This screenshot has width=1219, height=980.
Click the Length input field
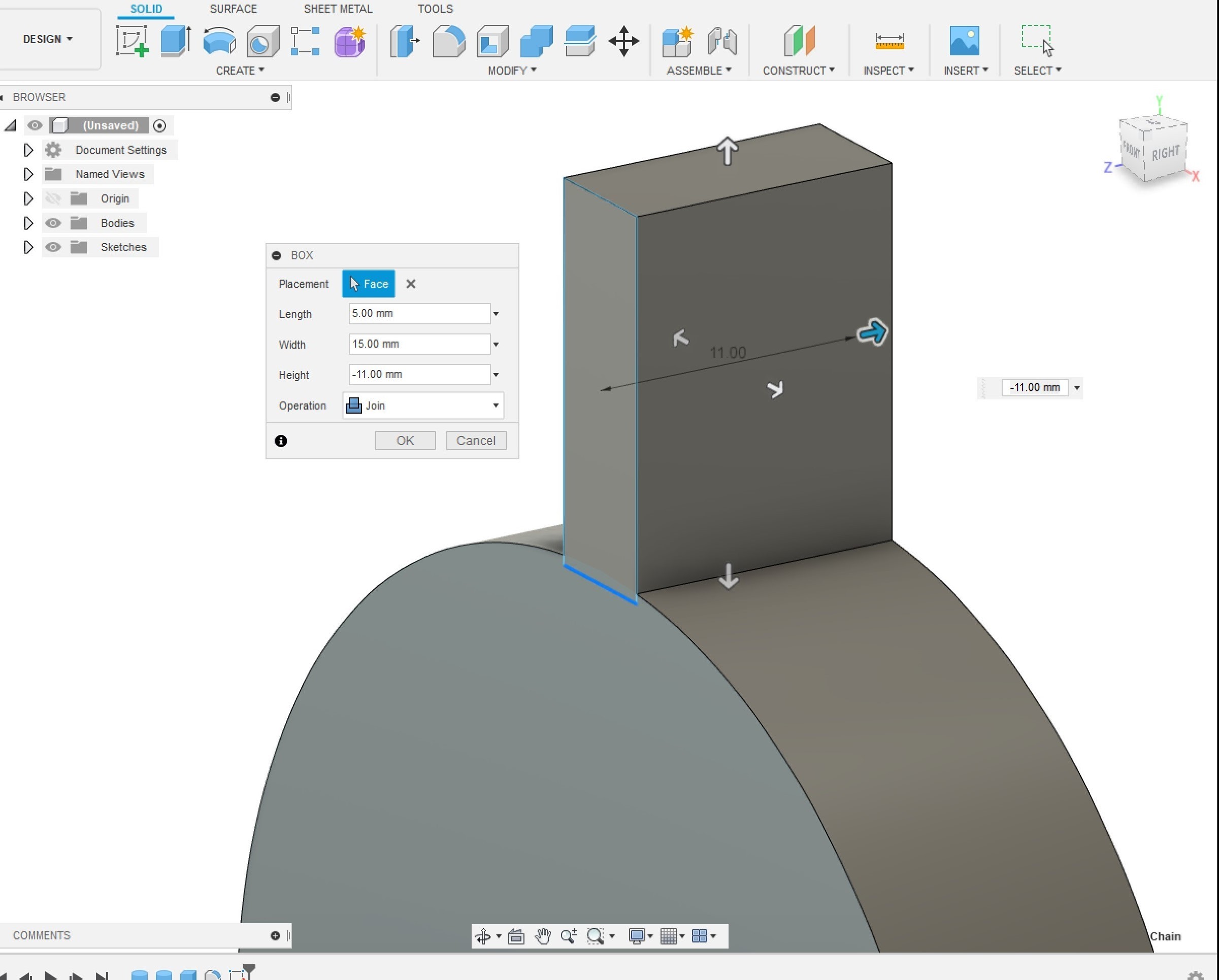[419, 314]
